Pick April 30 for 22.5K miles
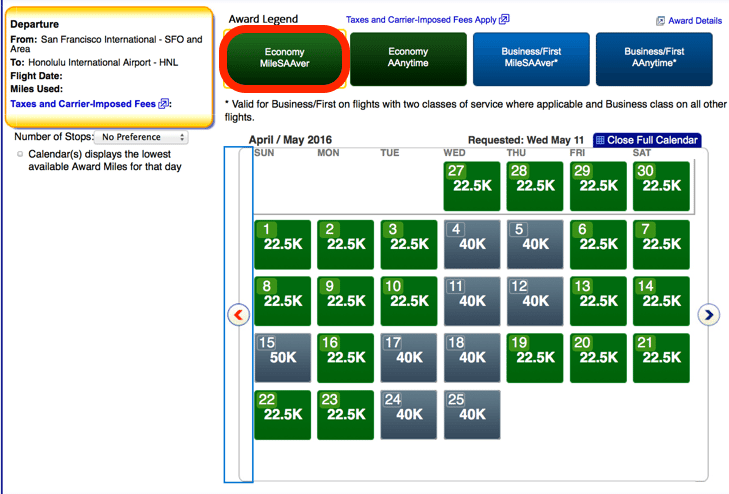Image resolution: width=729 pixels, height=494 pixels. pos(661,186)
